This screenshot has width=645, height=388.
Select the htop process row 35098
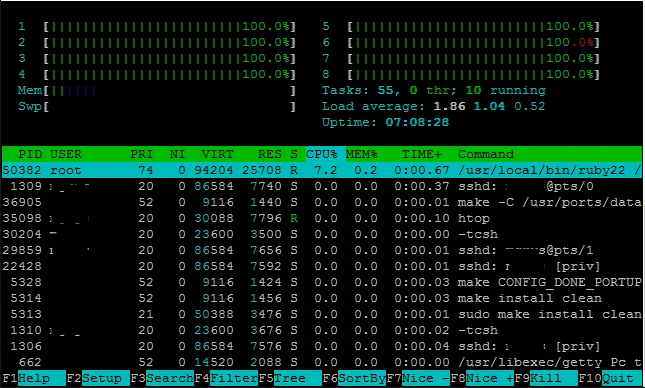322,218
